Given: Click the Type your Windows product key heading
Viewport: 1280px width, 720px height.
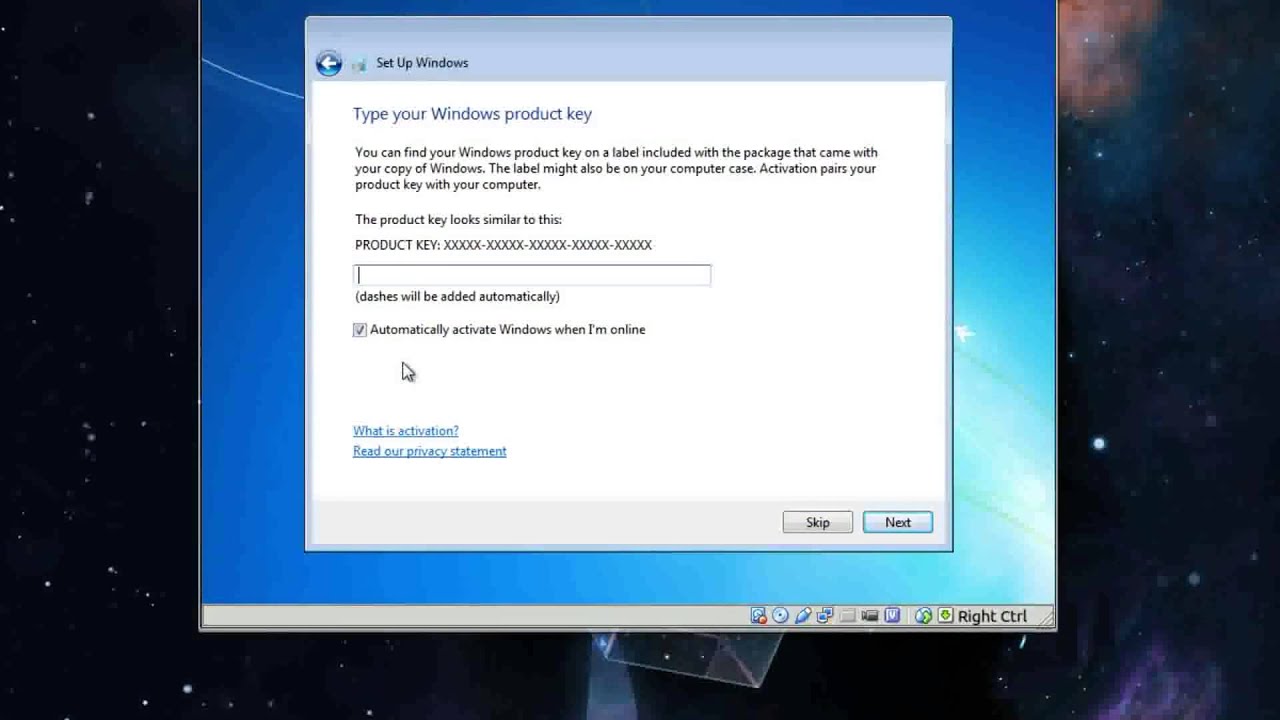Looking at the screenshot, I should pyautogui.click(x=472, y=114).
